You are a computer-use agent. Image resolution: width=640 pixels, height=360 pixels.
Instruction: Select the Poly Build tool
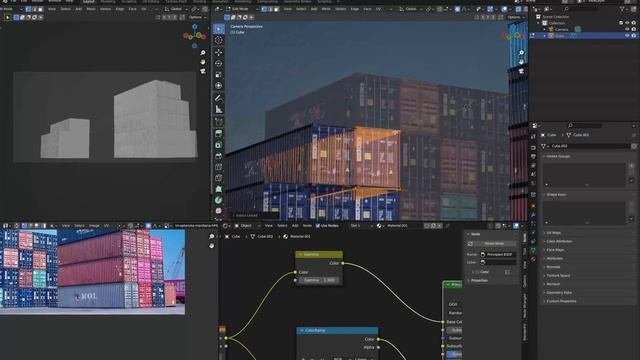[x=219, y=189]
